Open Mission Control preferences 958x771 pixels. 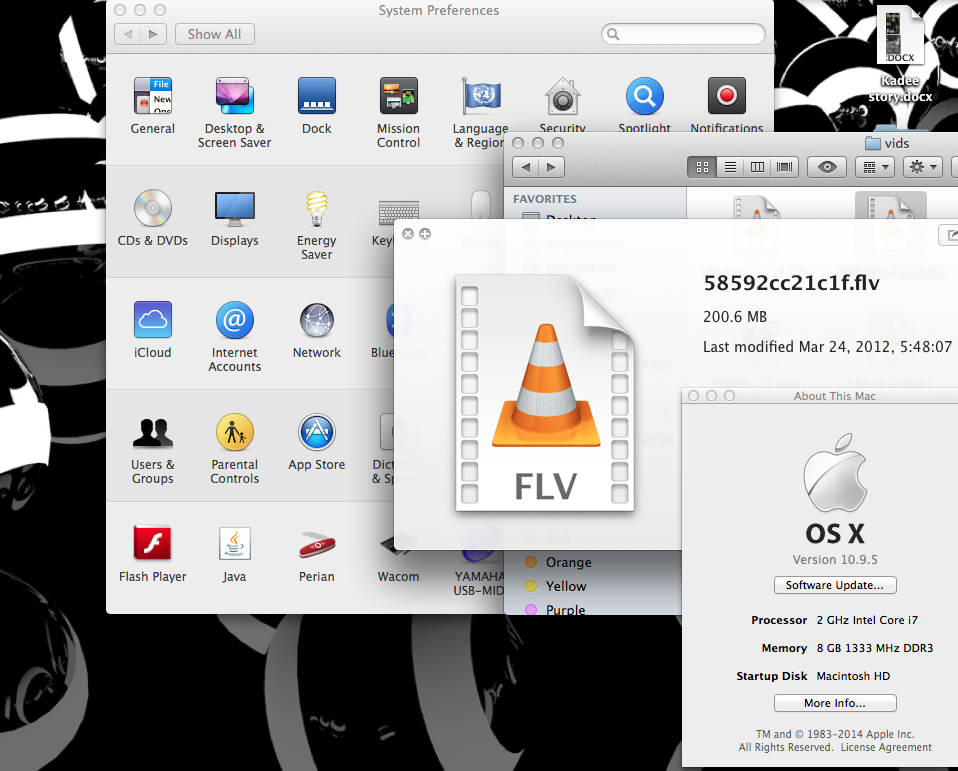(x=398, y=112)
